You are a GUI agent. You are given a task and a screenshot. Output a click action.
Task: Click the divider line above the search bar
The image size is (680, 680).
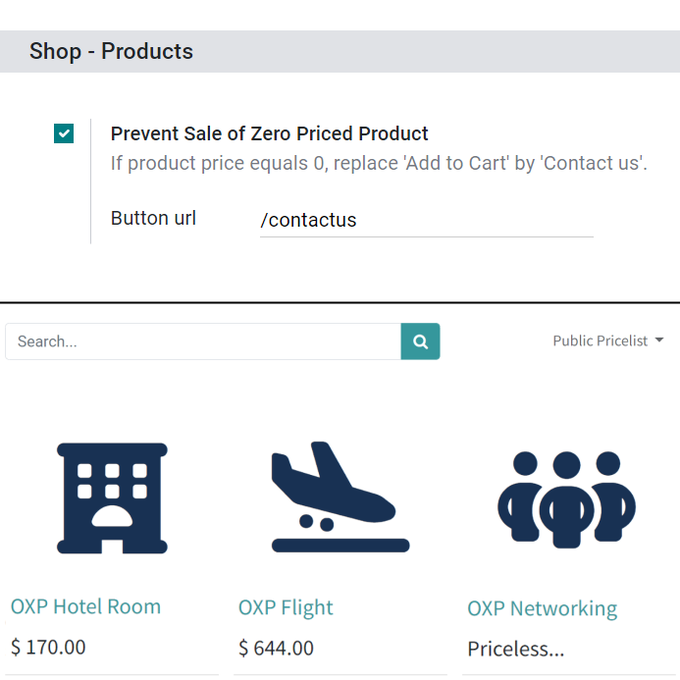tap(340, 302)
